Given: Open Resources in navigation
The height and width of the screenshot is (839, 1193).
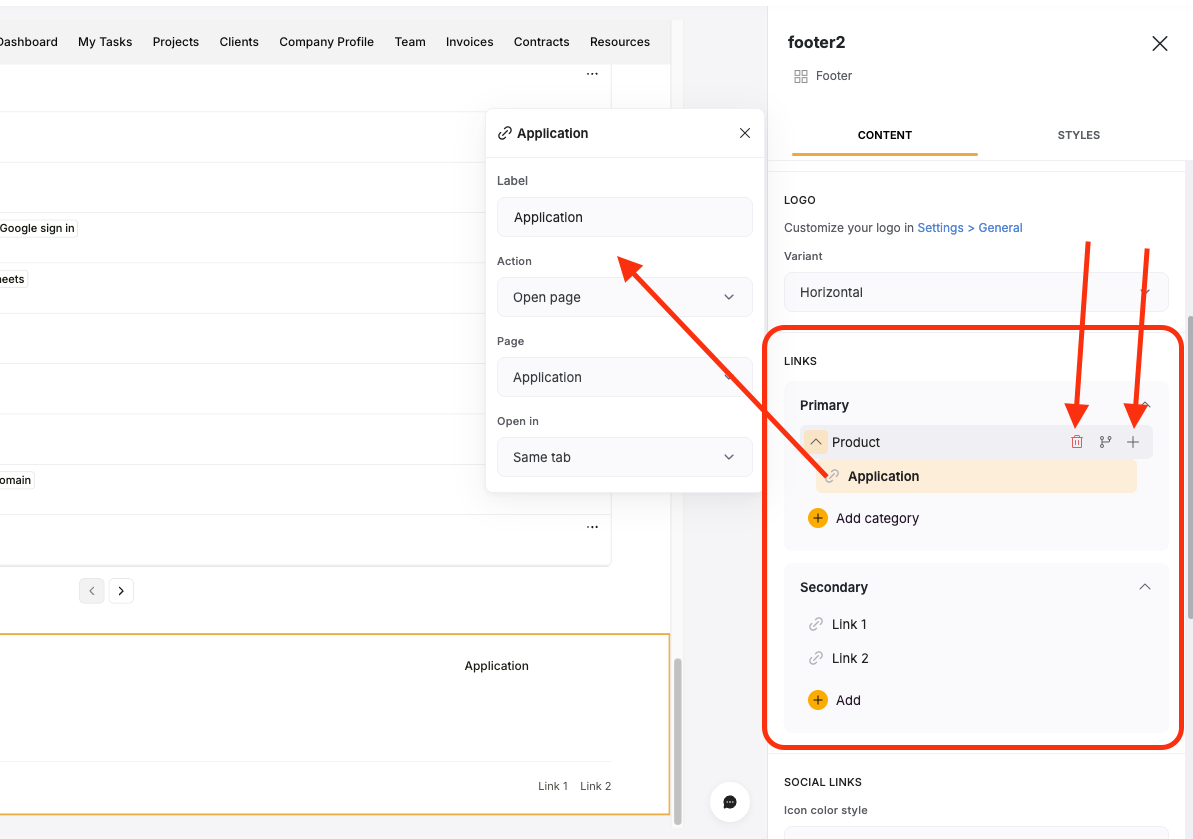Looking at the screenshot, I should (x=620, y=42).
